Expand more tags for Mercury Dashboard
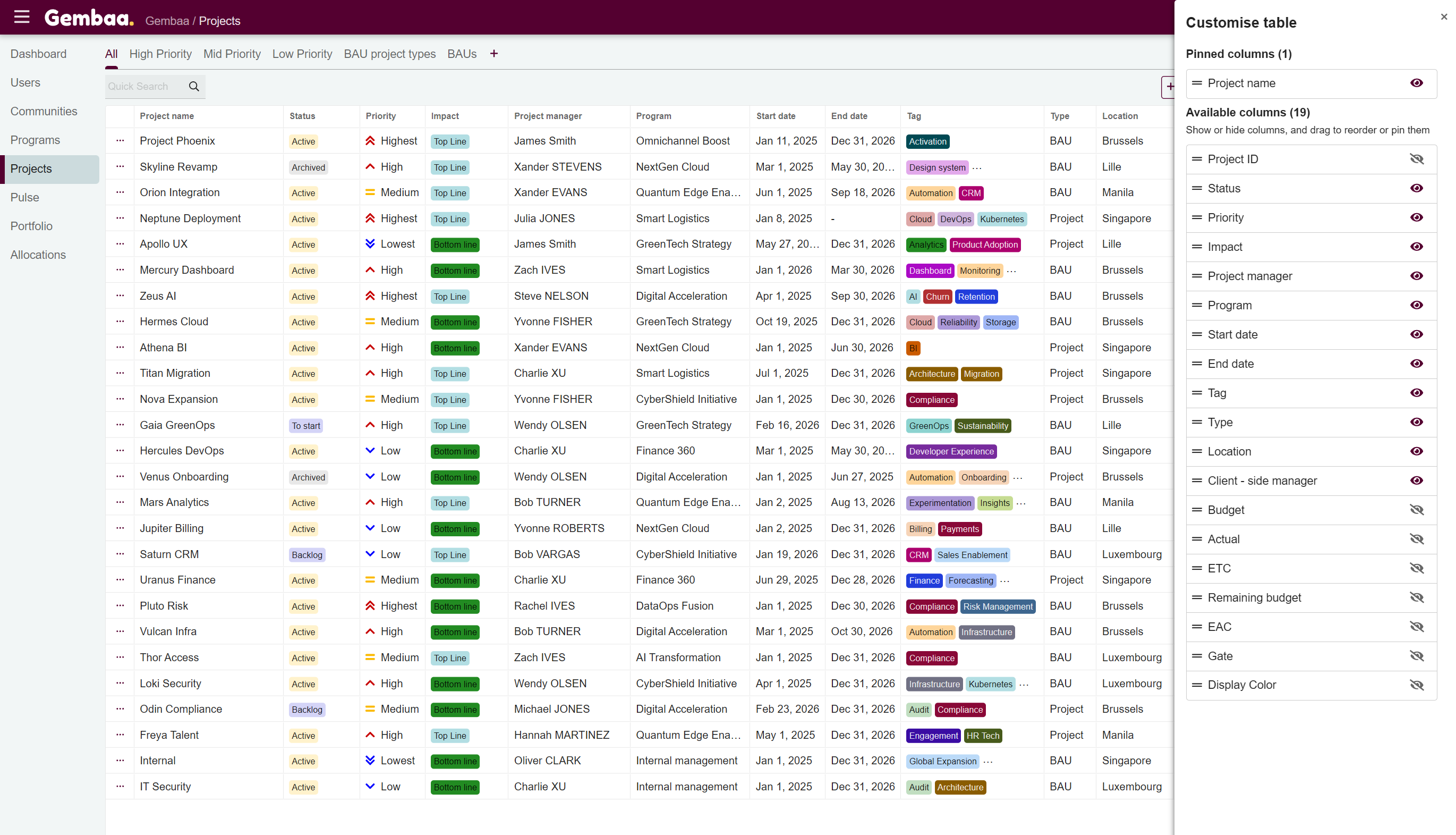The height and width of the screenshot is (835, 1456). [1011, 271]
